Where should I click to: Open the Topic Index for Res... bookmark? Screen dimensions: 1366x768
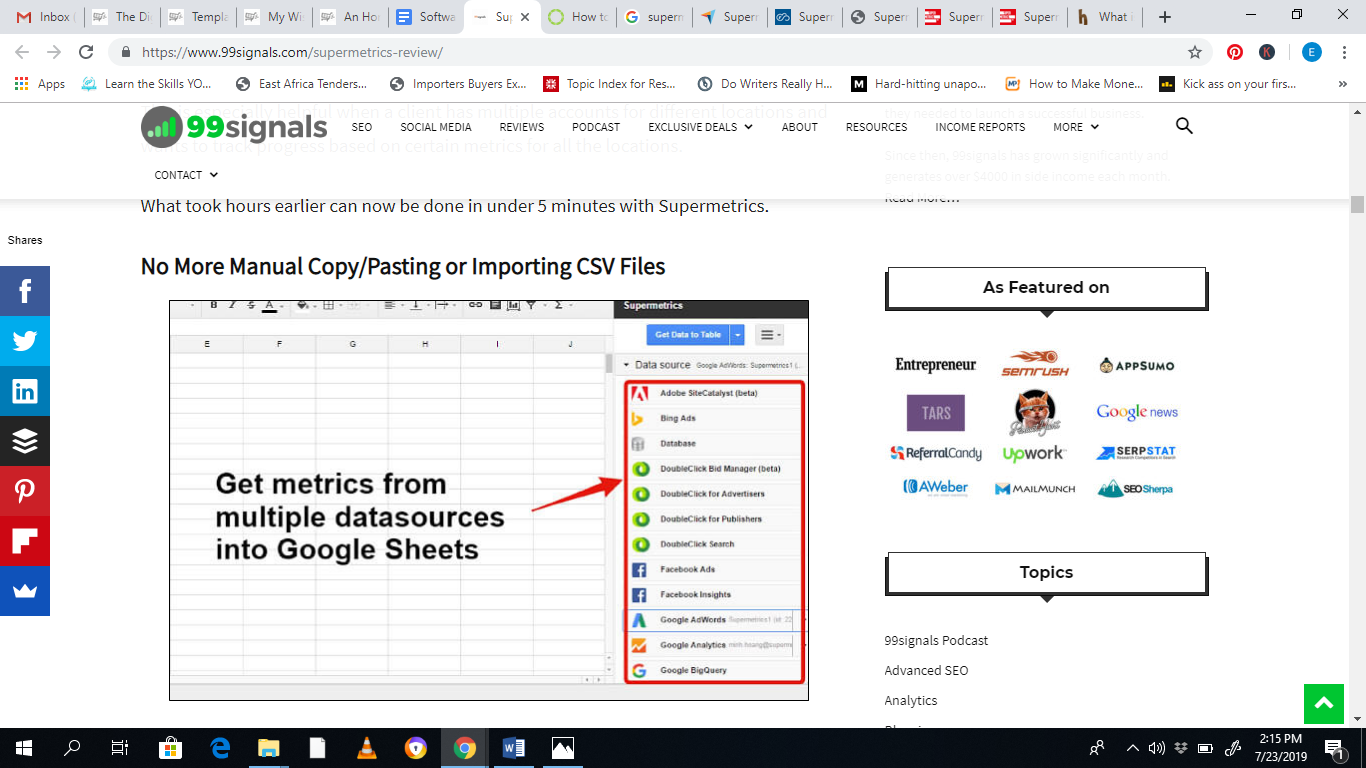pos(610,84)
